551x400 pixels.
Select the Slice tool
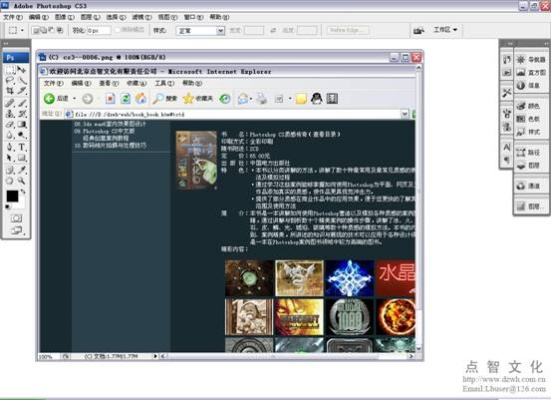click(x=22, y=91)
